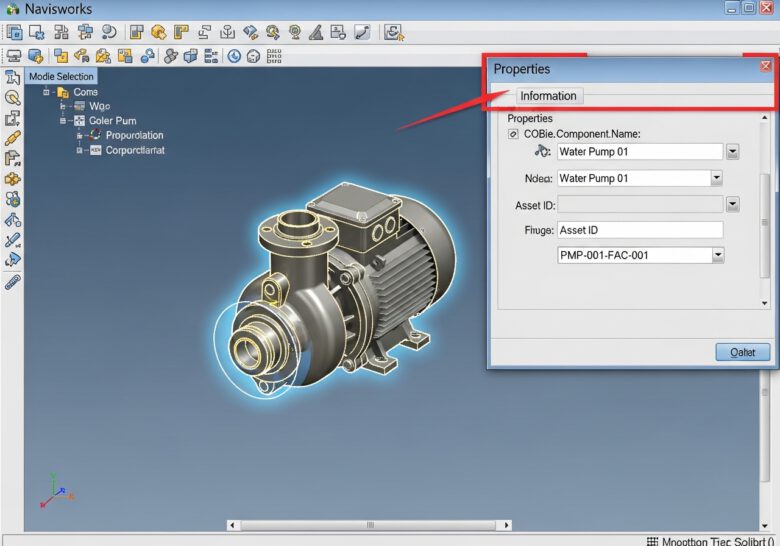Click the highlighted pump model in viewport
This screenshot has height=546, width=780.
[x=336, y=288]
